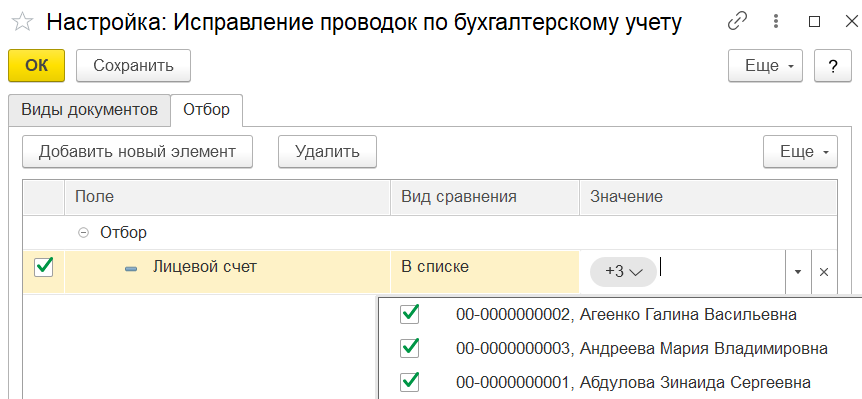Close the settings window
The height and width of the screenshot is (399, 862).
point(851,21)
